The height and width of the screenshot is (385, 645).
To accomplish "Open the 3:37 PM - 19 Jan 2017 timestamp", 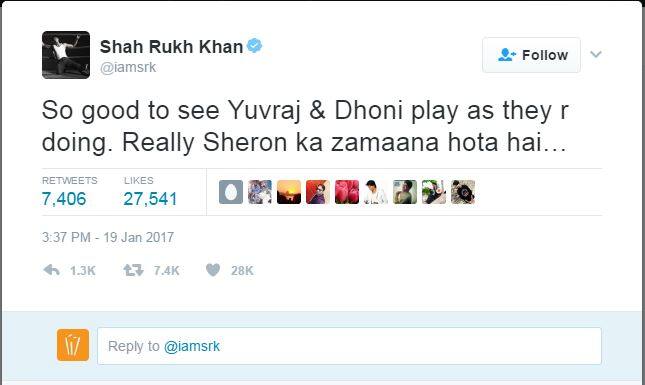I will click(108, 237).
